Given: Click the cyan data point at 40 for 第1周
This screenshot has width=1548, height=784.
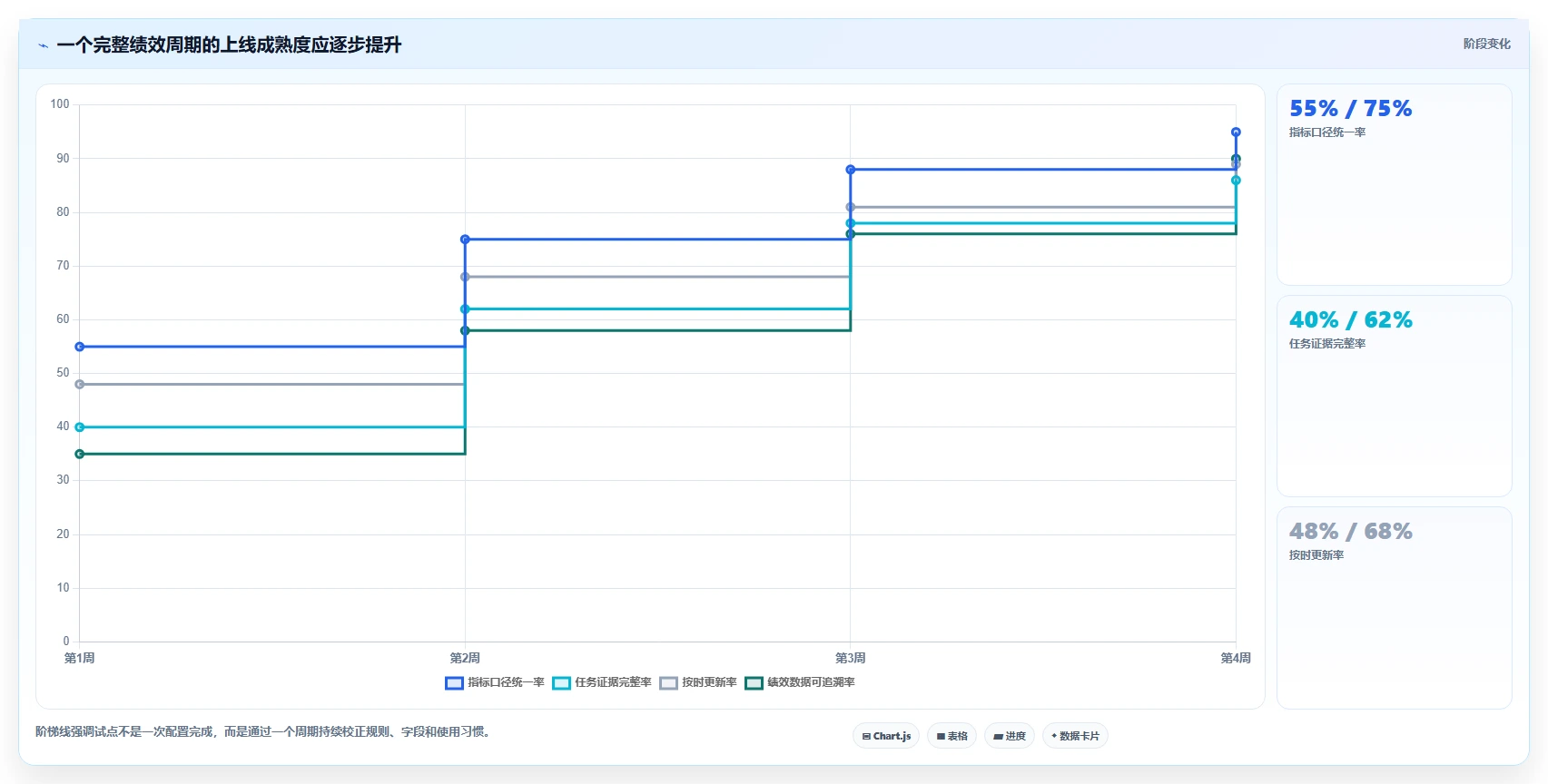Looking at the screenshot, I should click(x=80, y=427).
